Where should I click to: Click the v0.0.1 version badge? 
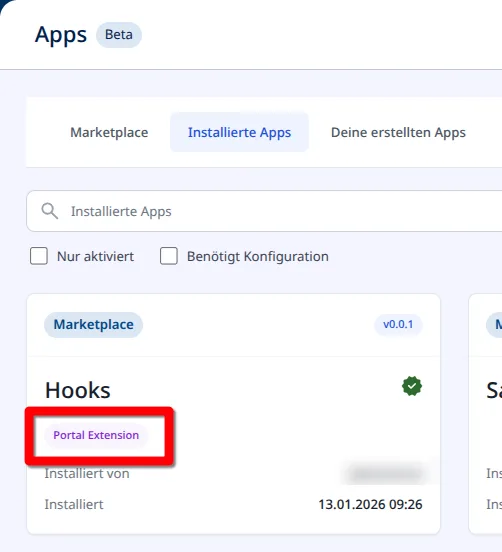398,324
